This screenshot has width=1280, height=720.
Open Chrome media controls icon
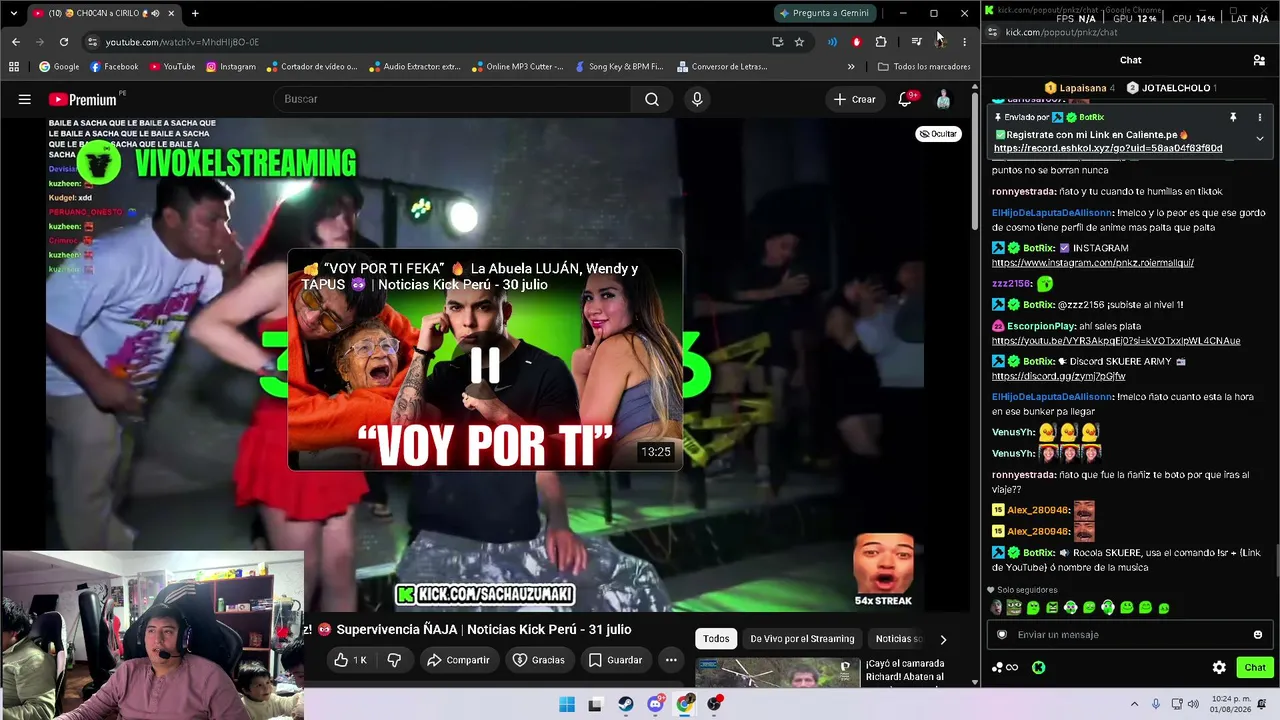tap(916, 42)
